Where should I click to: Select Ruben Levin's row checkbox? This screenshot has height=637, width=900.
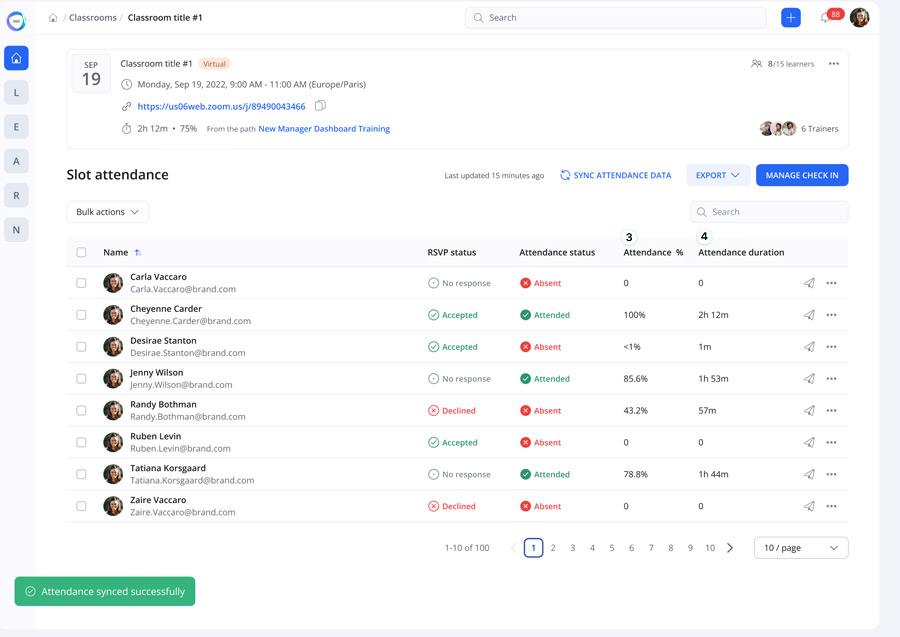click(82, 442)
